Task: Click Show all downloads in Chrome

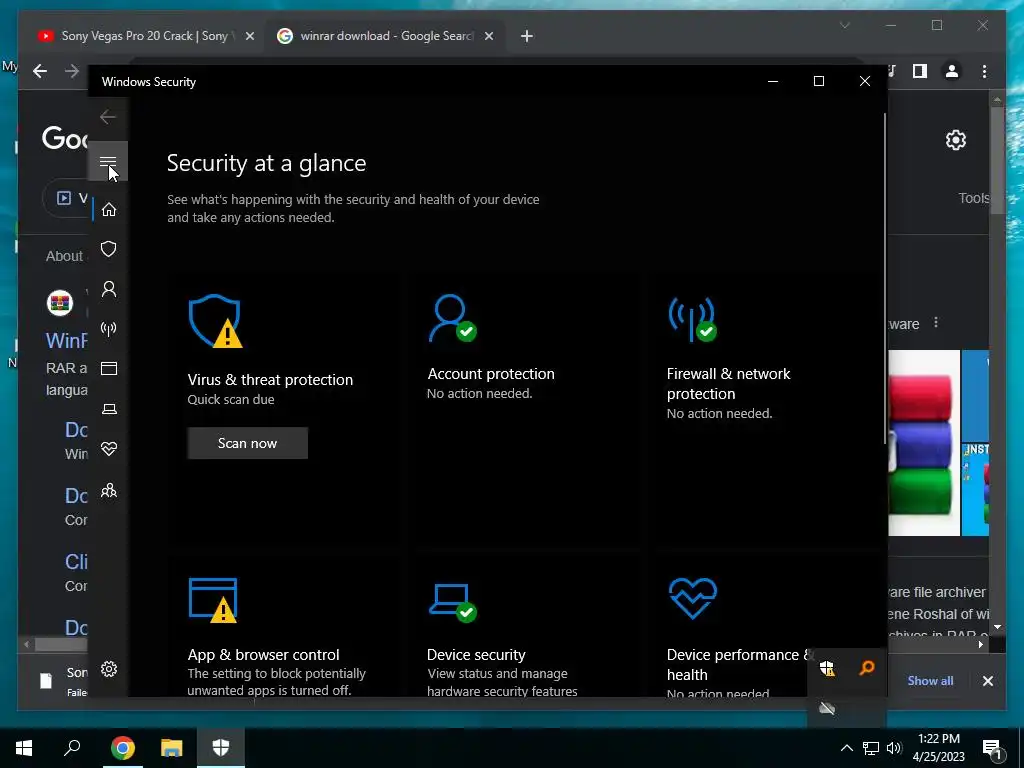Action: pyautogui.click(x=930, y=680)
